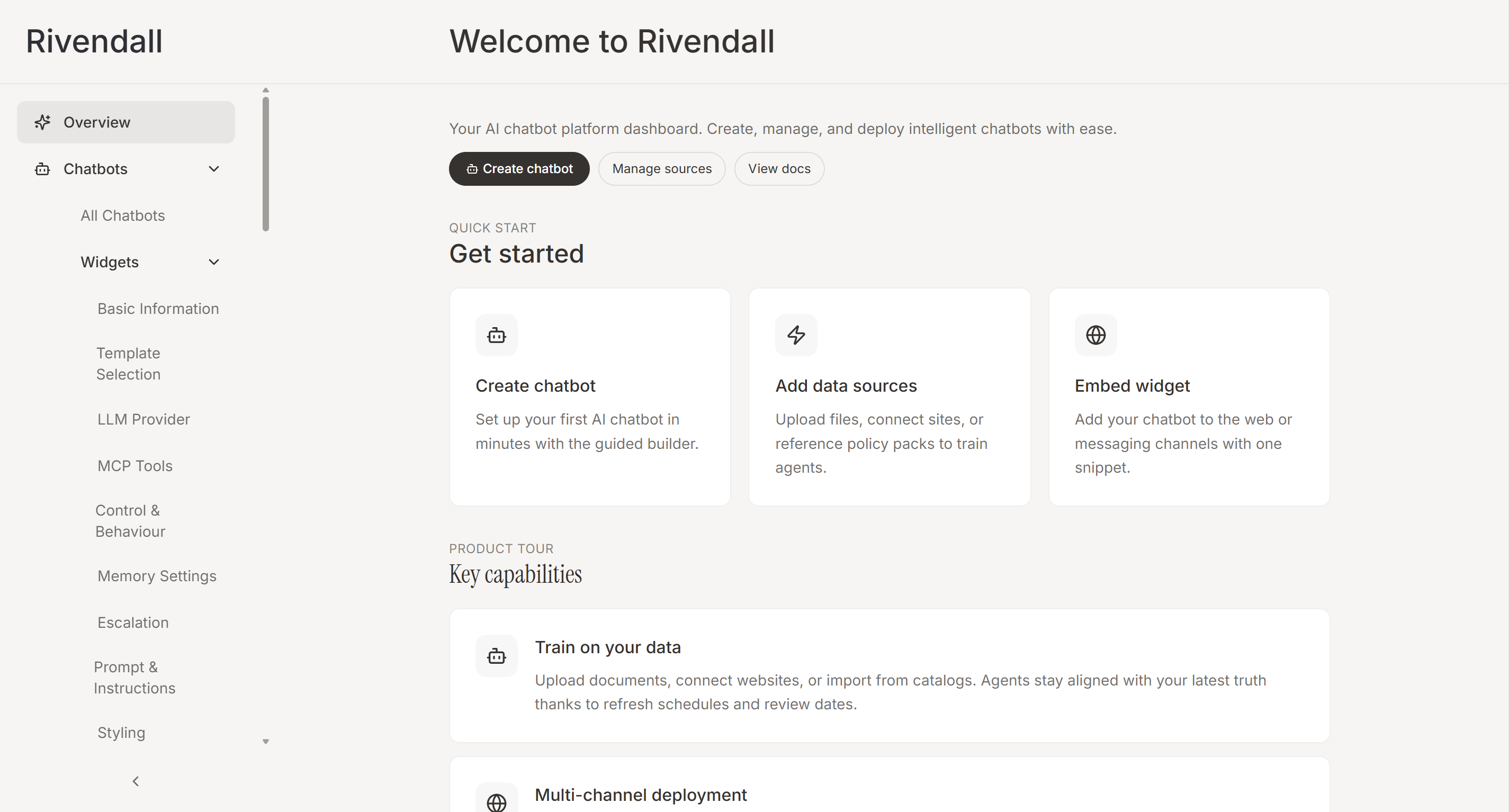Select Memory Settings in sidebar

157,576
